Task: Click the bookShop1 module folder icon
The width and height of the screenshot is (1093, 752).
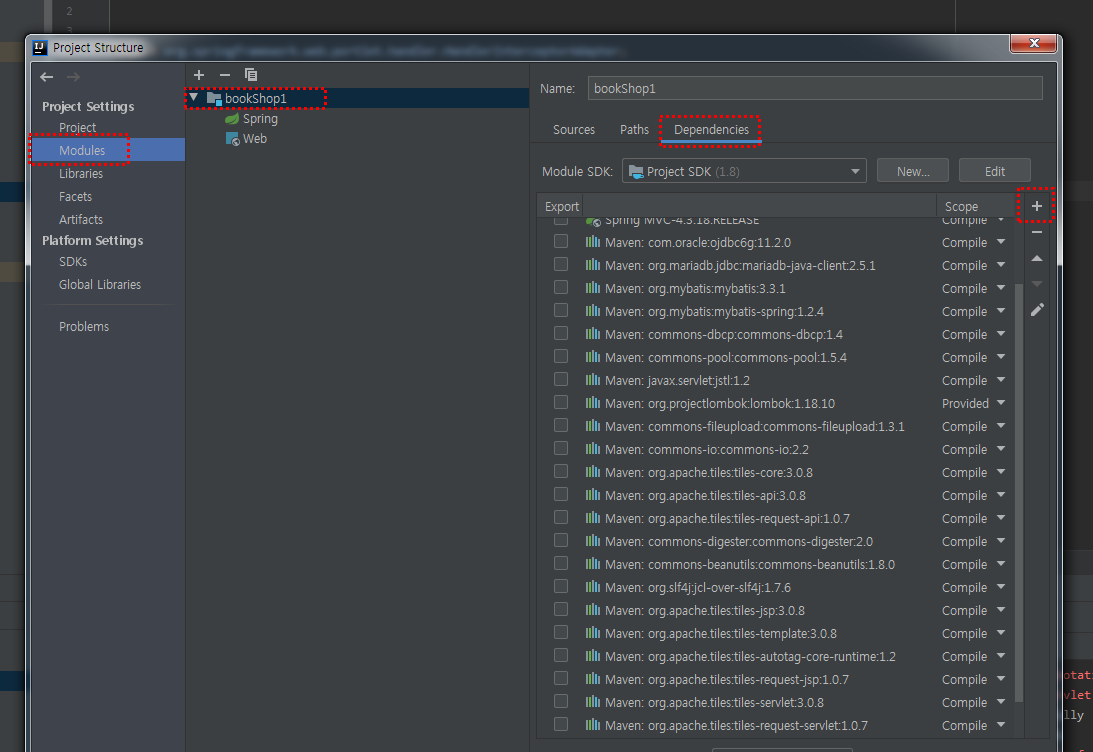Action: coord(214,99)
